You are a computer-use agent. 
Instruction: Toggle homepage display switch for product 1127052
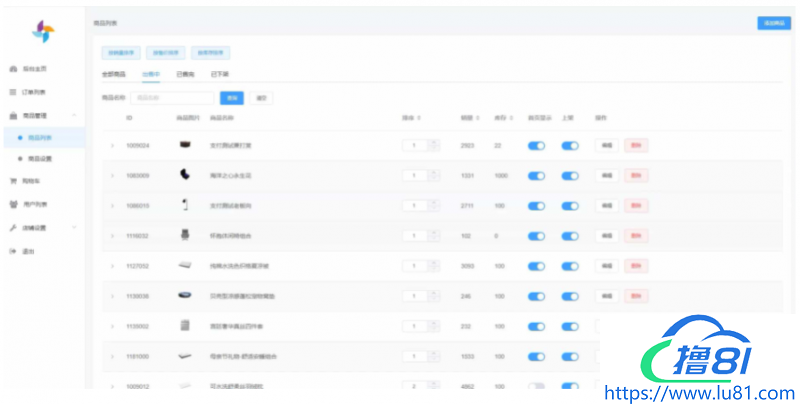coord(536,266)
